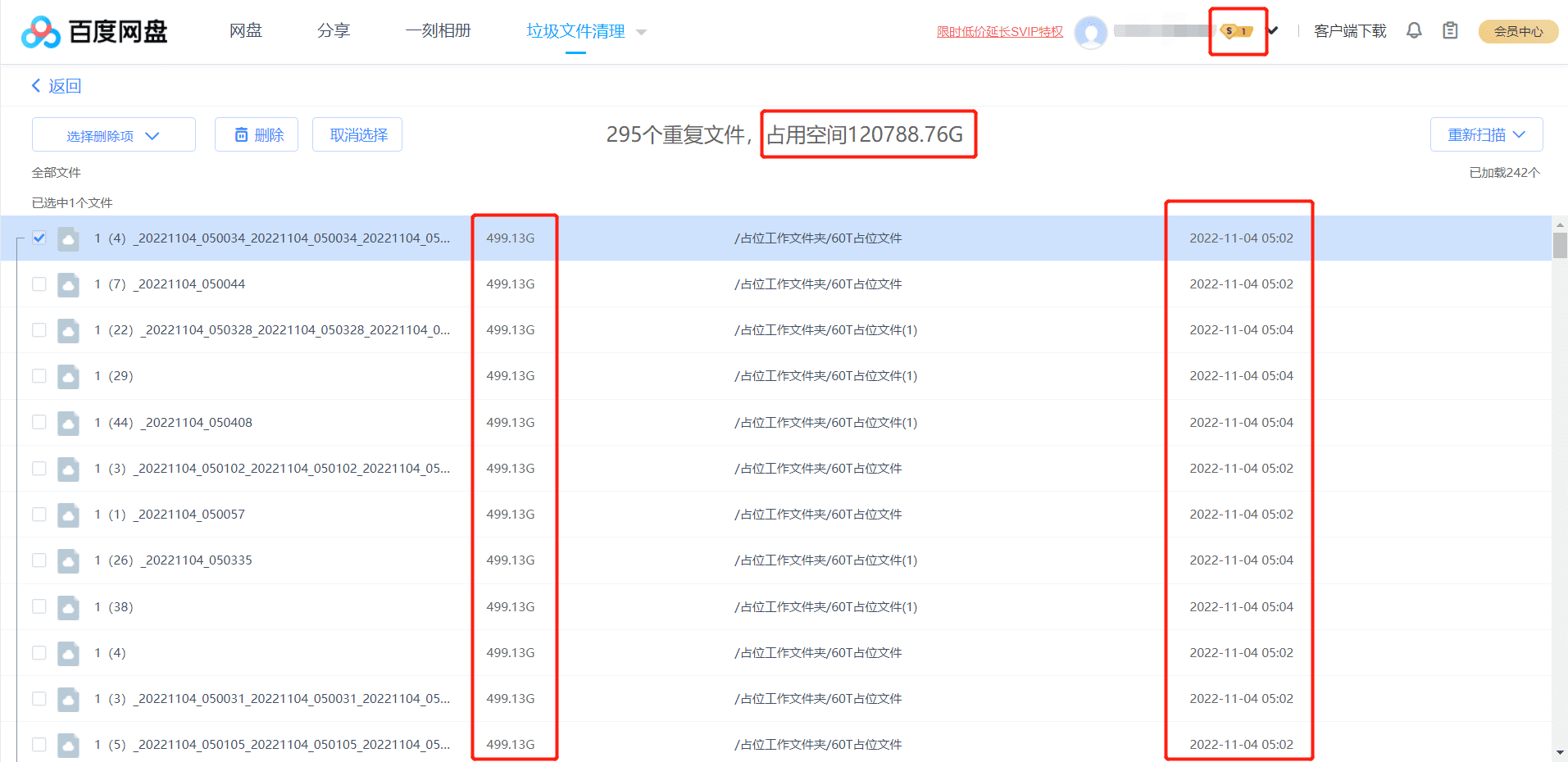The image size is (1568, 762).
Task: Click the 限时低价延长SVIP特权 link
Action: coord(999,32)
